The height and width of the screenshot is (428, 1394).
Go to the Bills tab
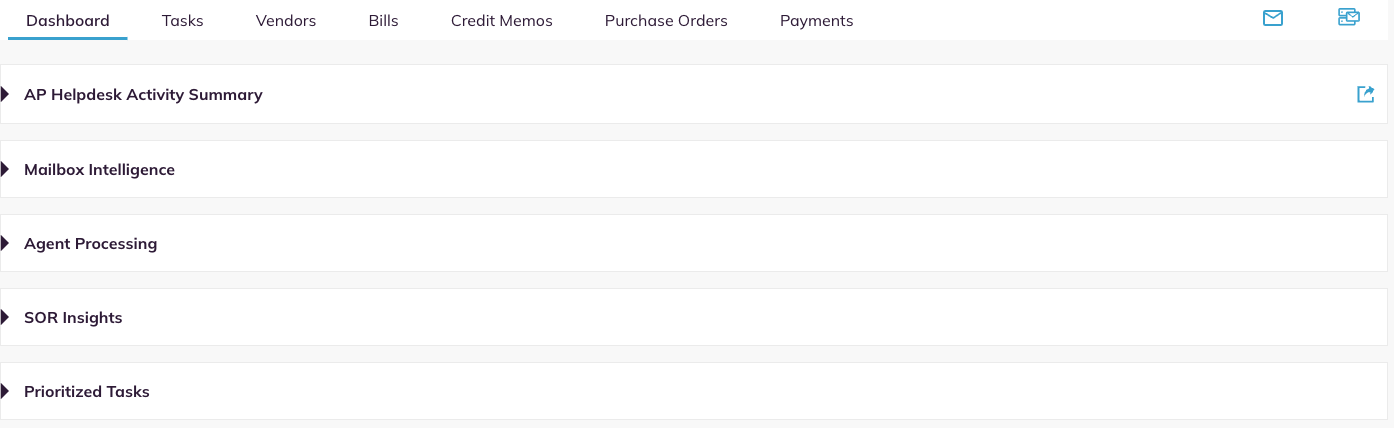tap(383, 20)
